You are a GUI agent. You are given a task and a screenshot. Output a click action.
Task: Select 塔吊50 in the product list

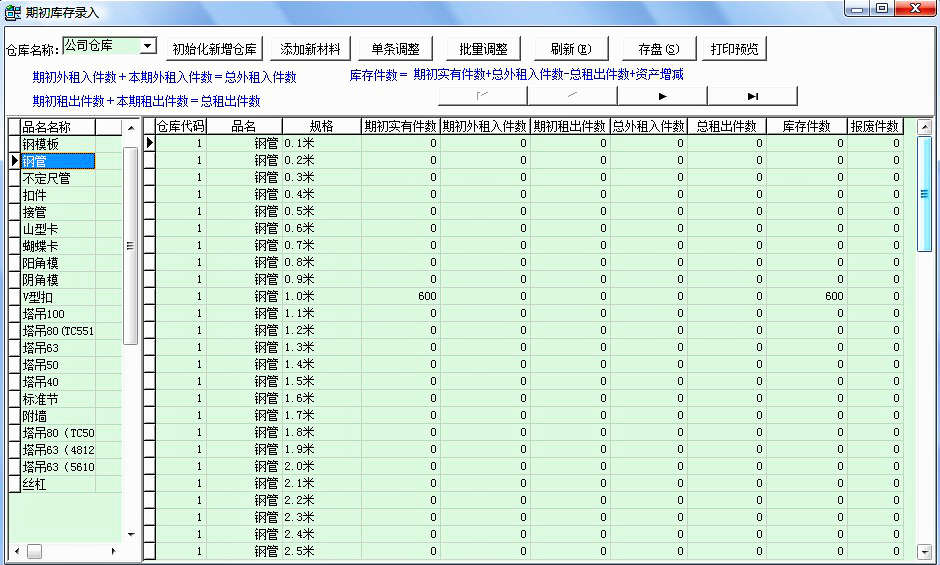tap(58, 365)
